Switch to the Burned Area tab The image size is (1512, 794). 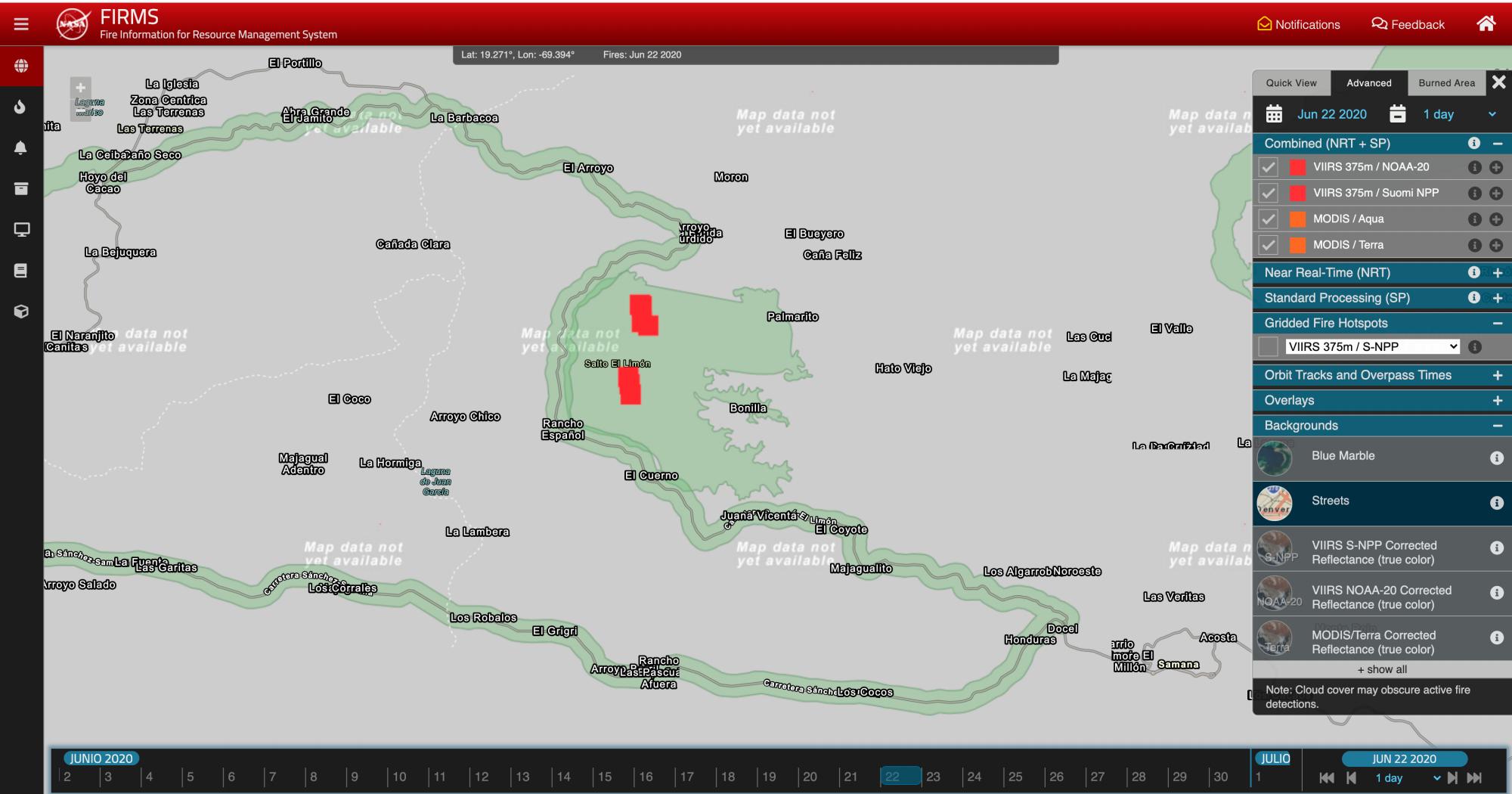point(1445,83)
